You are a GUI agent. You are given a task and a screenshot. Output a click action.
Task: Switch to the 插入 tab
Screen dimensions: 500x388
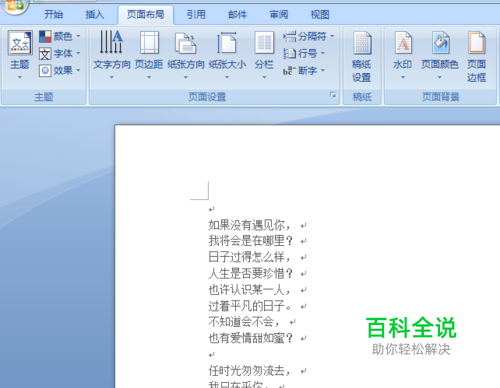pyautogui.click(x=95, y=15)
